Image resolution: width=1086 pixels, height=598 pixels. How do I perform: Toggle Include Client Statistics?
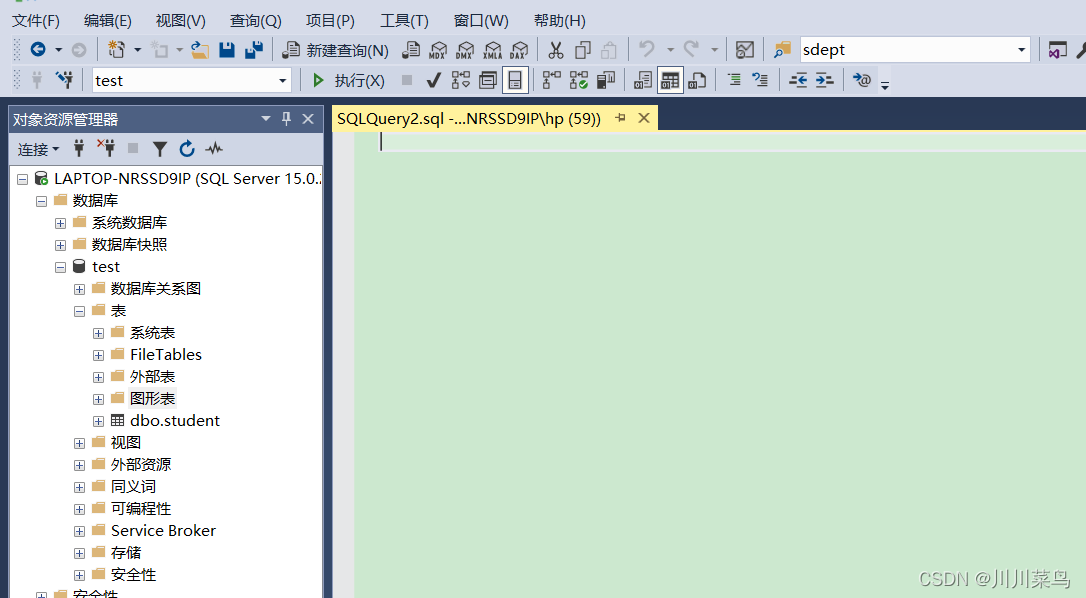[x=605, y=80]
